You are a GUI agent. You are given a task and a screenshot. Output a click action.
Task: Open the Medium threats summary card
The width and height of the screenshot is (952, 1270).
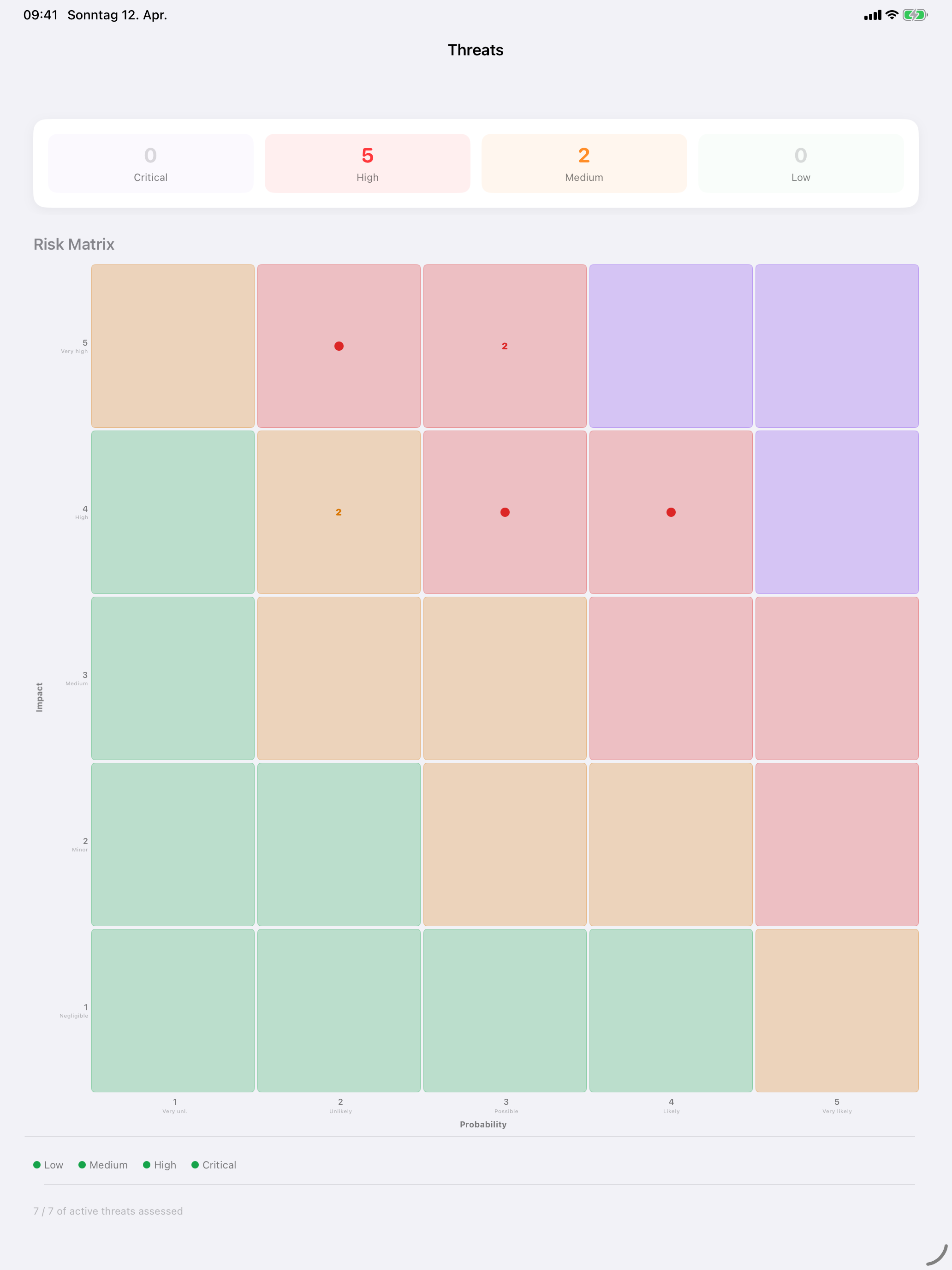click(583, 163)
